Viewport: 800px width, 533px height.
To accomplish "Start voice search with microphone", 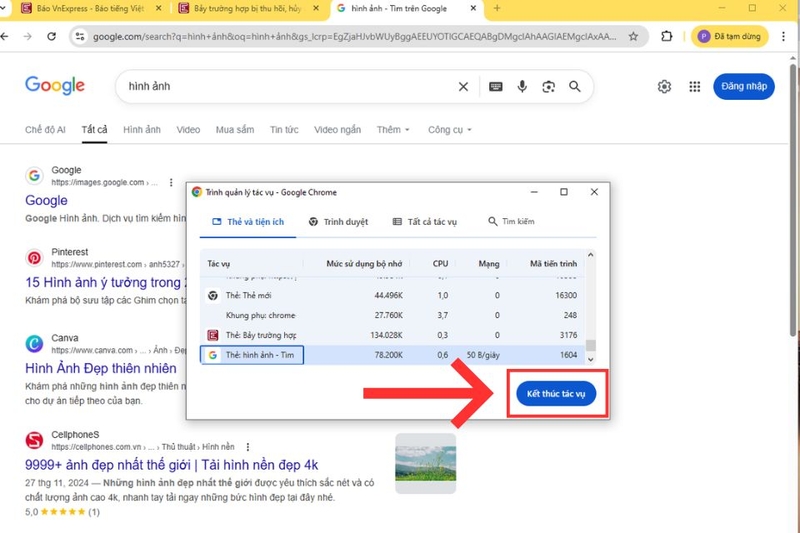I will coord(522,86).
